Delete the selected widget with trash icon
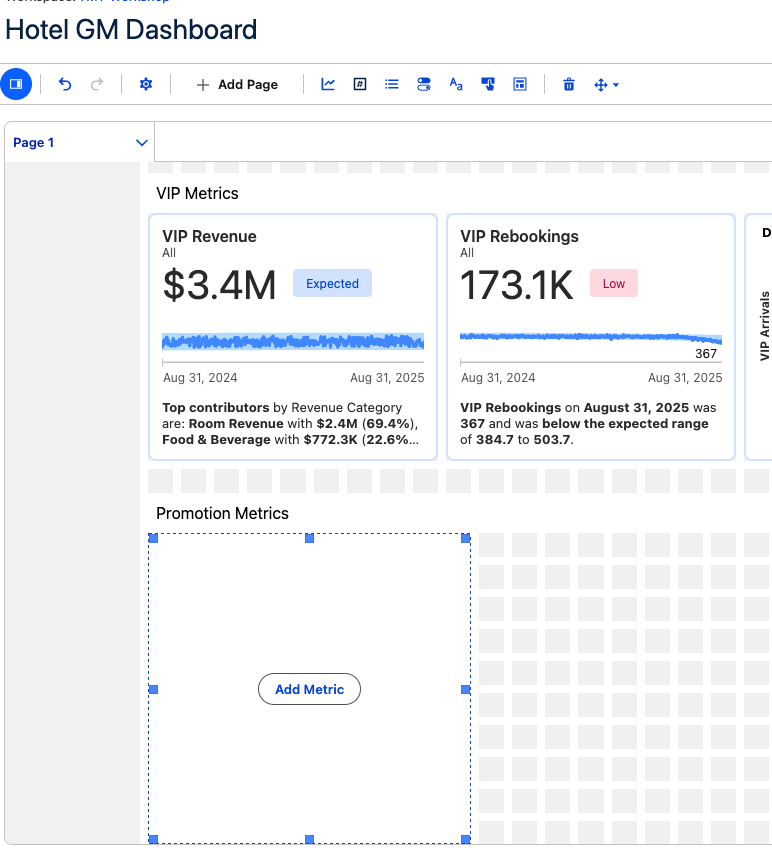This screenshot has height=853, width=772. pos(569,85)
